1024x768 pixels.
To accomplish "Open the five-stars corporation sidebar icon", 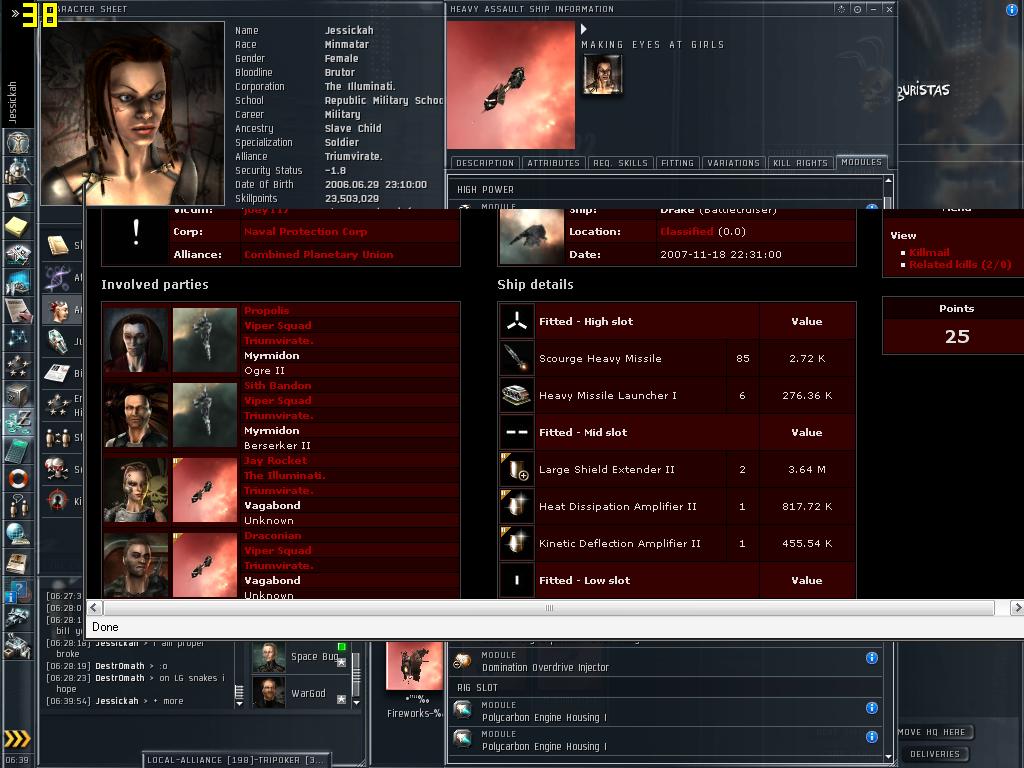I will click(18, 366).
